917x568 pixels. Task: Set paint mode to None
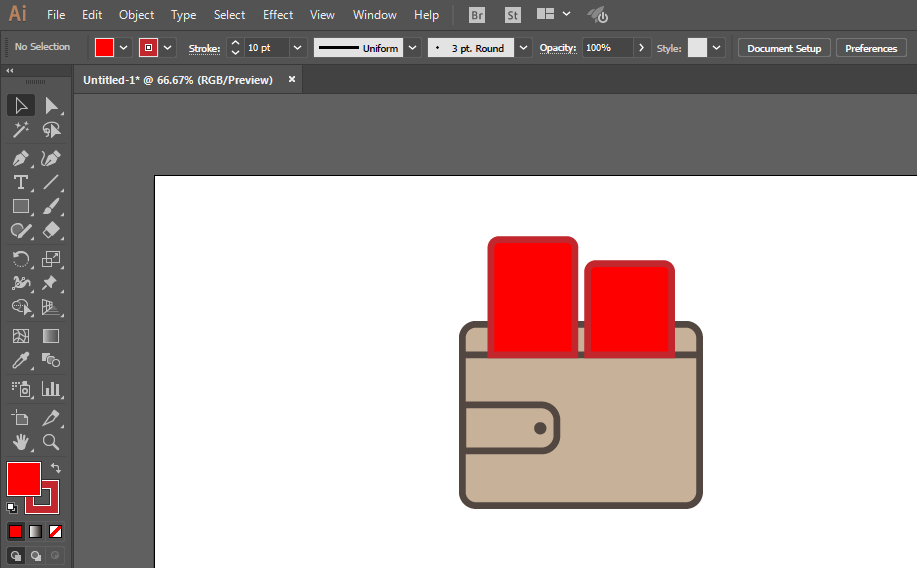56,531
